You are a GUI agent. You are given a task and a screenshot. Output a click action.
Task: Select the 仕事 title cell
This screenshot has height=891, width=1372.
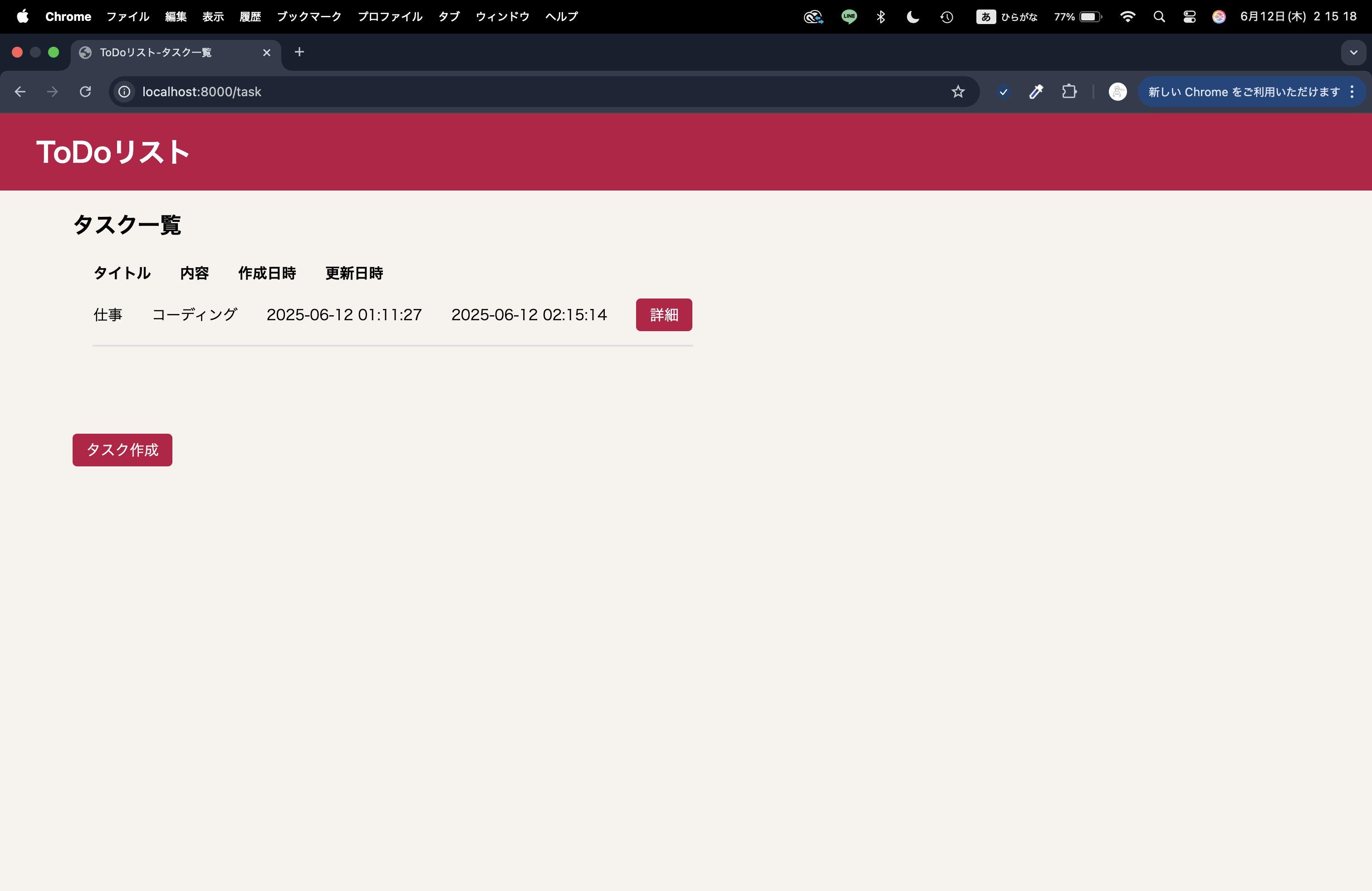(x=108, y=315)
